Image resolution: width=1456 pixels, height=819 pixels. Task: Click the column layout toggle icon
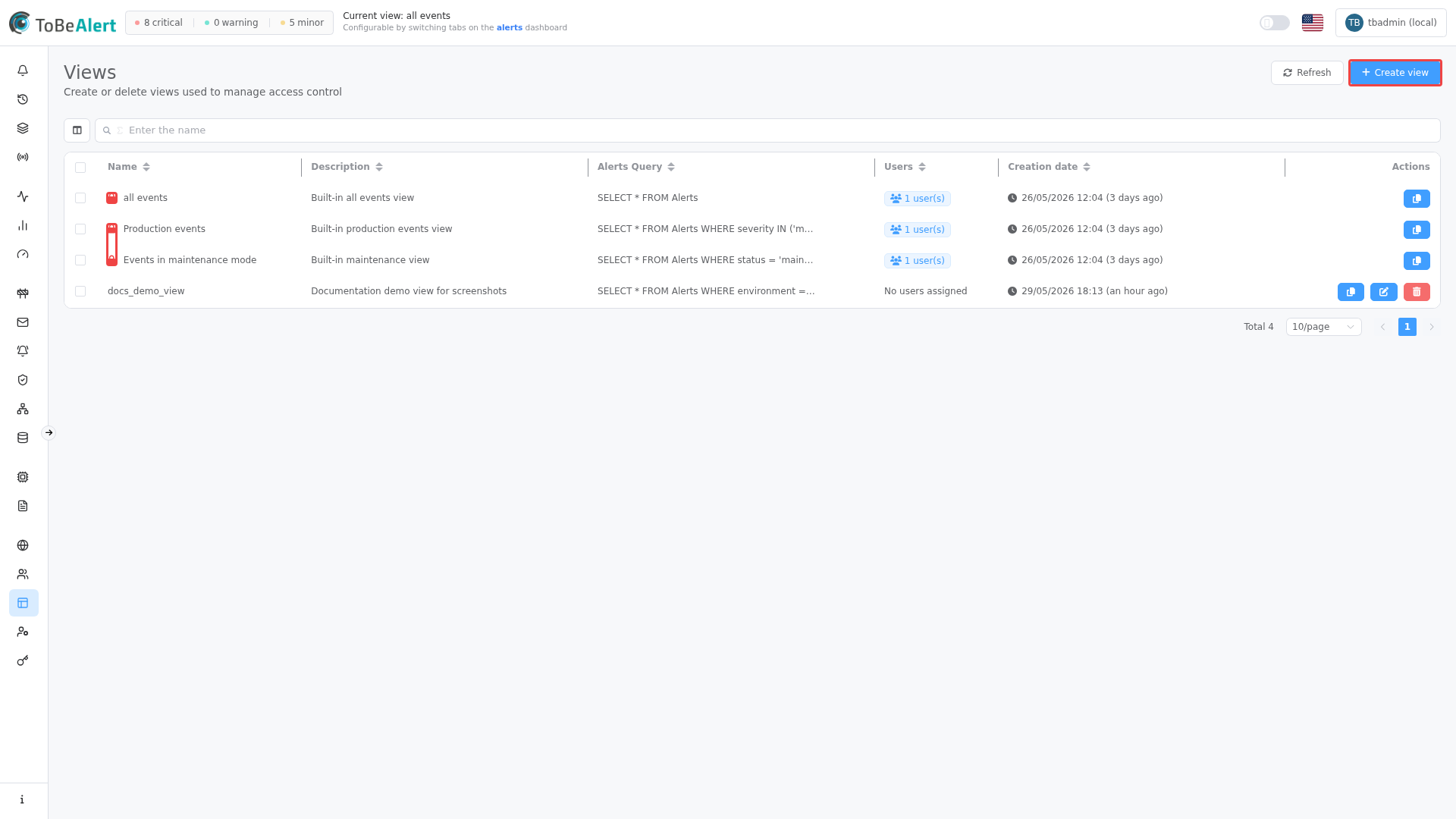click(77, 130)
